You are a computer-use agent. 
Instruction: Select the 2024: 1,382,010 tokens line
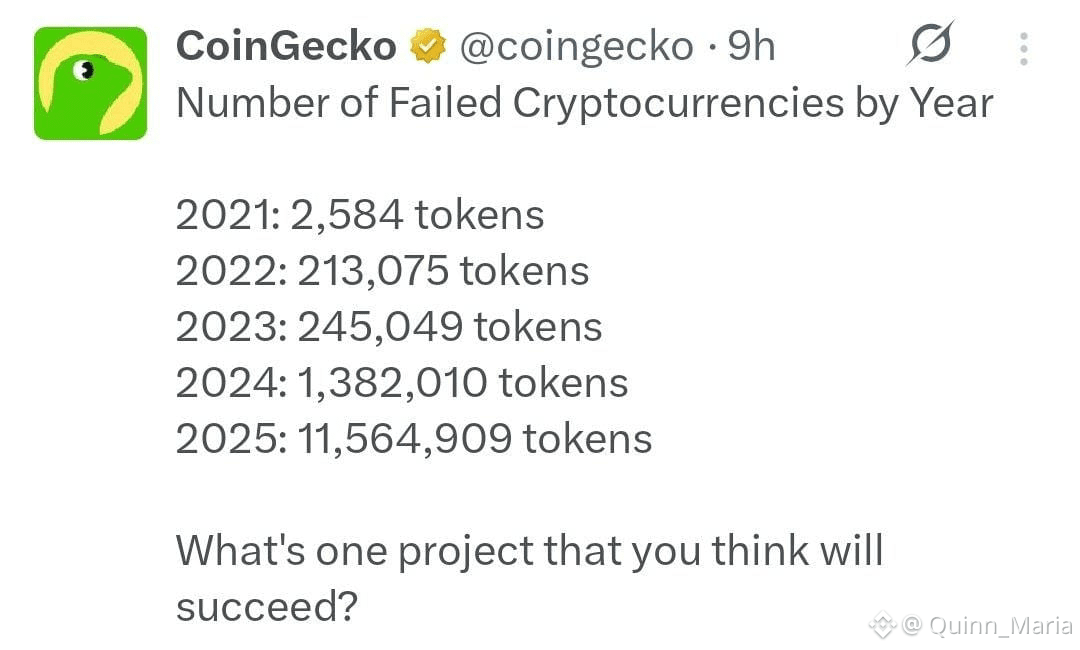pos(402,383)
